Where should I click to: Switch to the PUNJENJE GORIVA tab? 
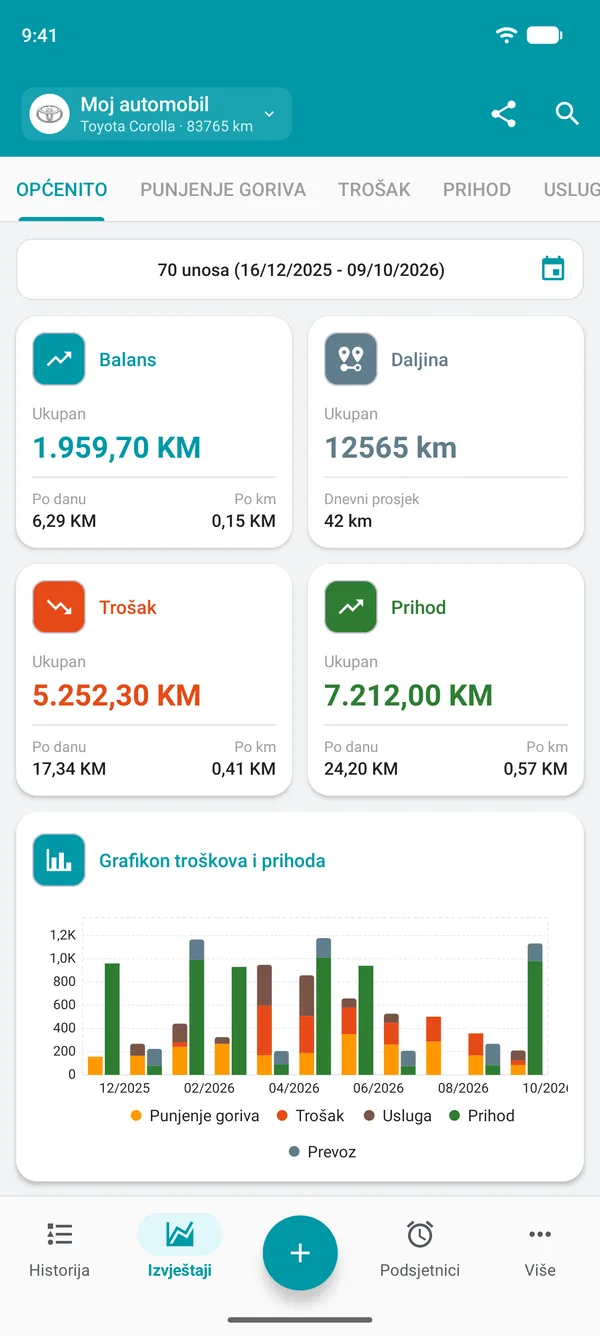(223, 189)
